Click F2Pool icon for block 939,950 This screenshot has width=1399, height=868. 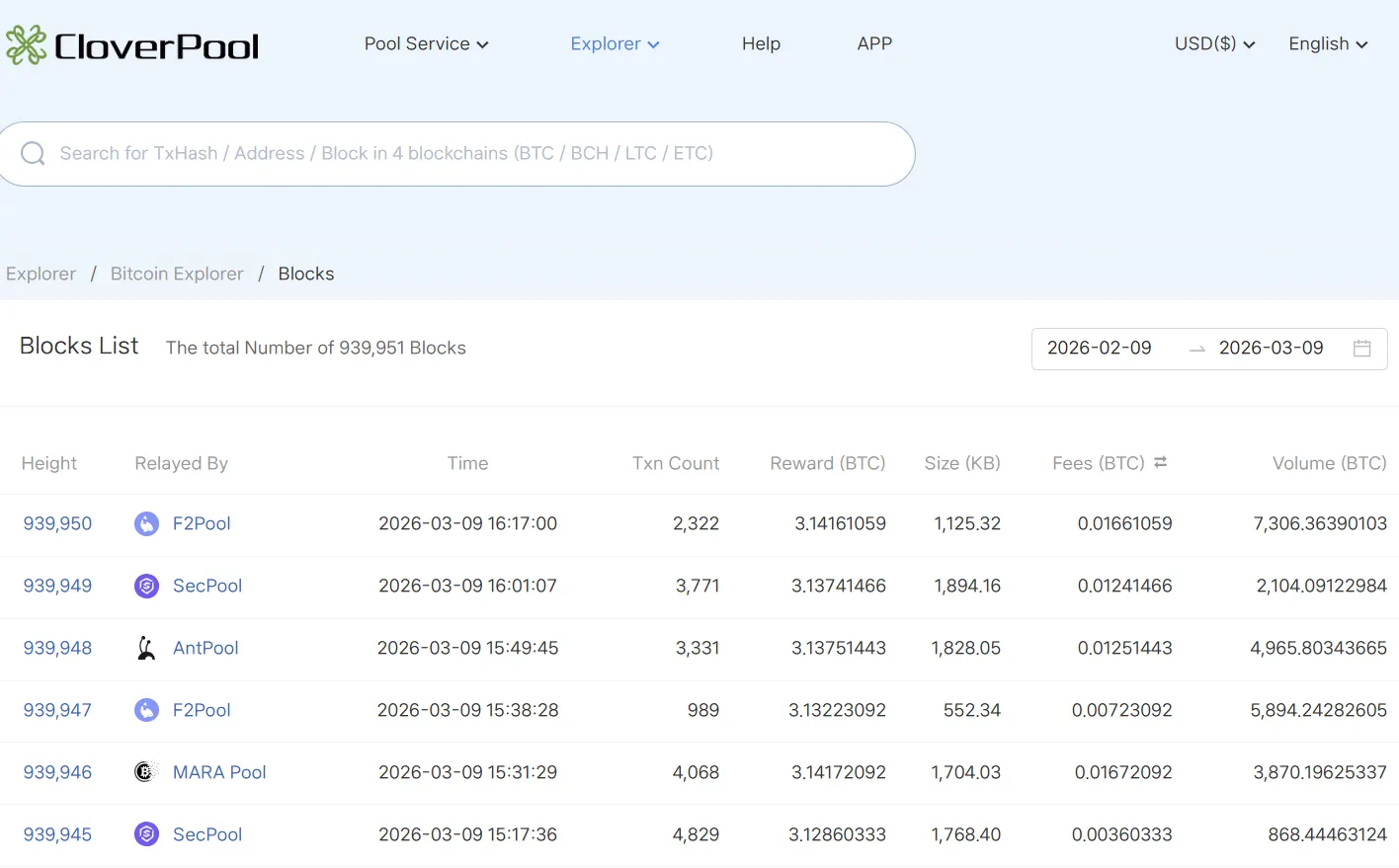pyautogui.click(x=146, y=524)
